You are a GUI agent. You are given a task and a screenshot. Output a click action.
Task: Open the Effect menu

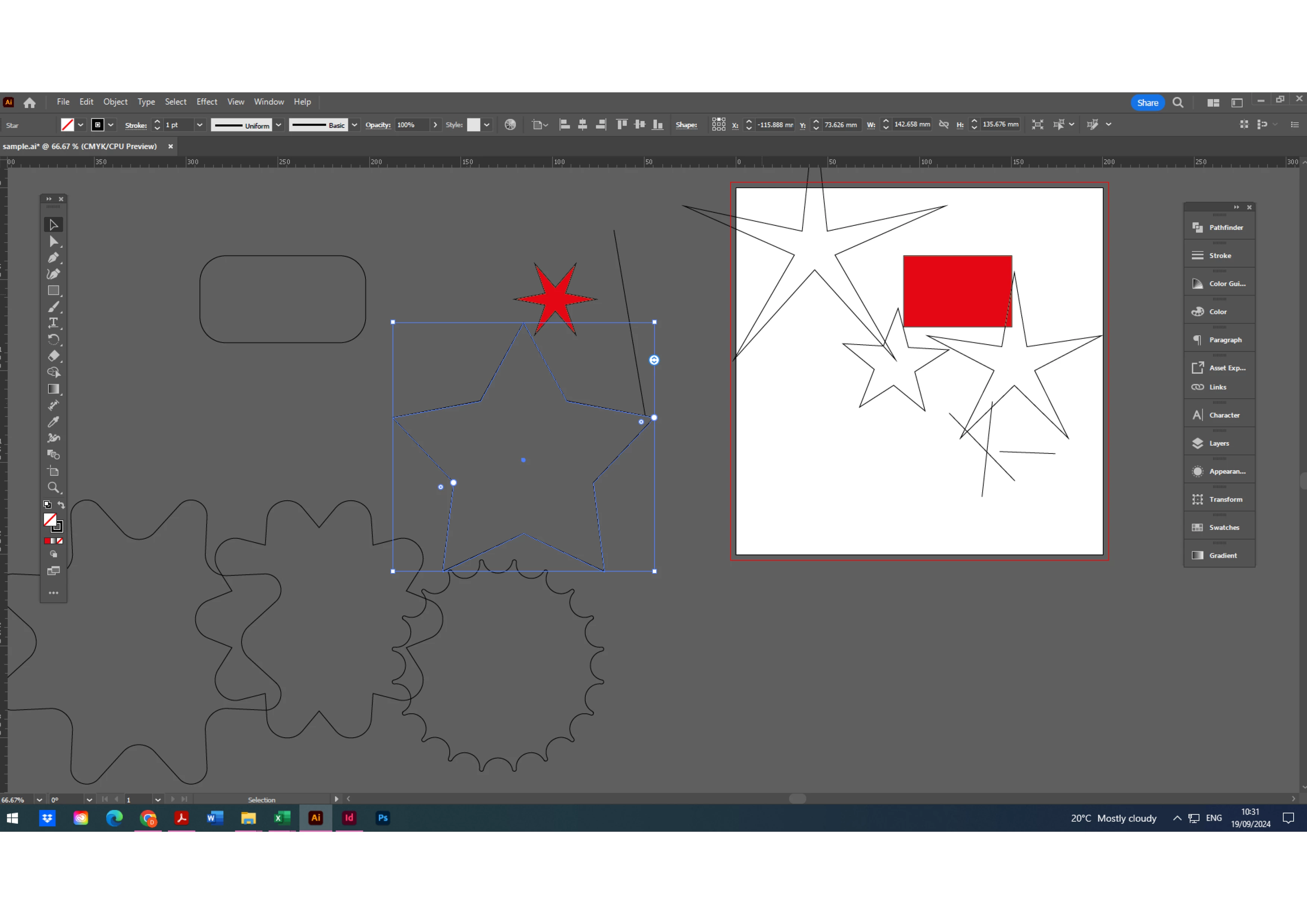[207, 102]
